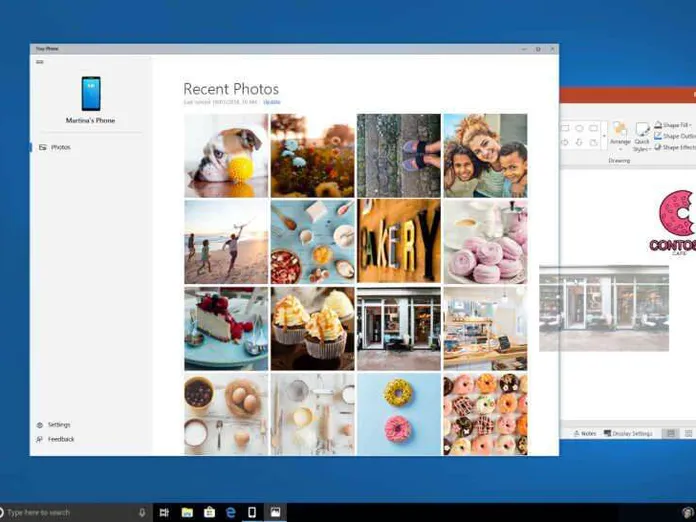
Task: Open Settings in Your Phone sidebar
Action: [59, 425]
